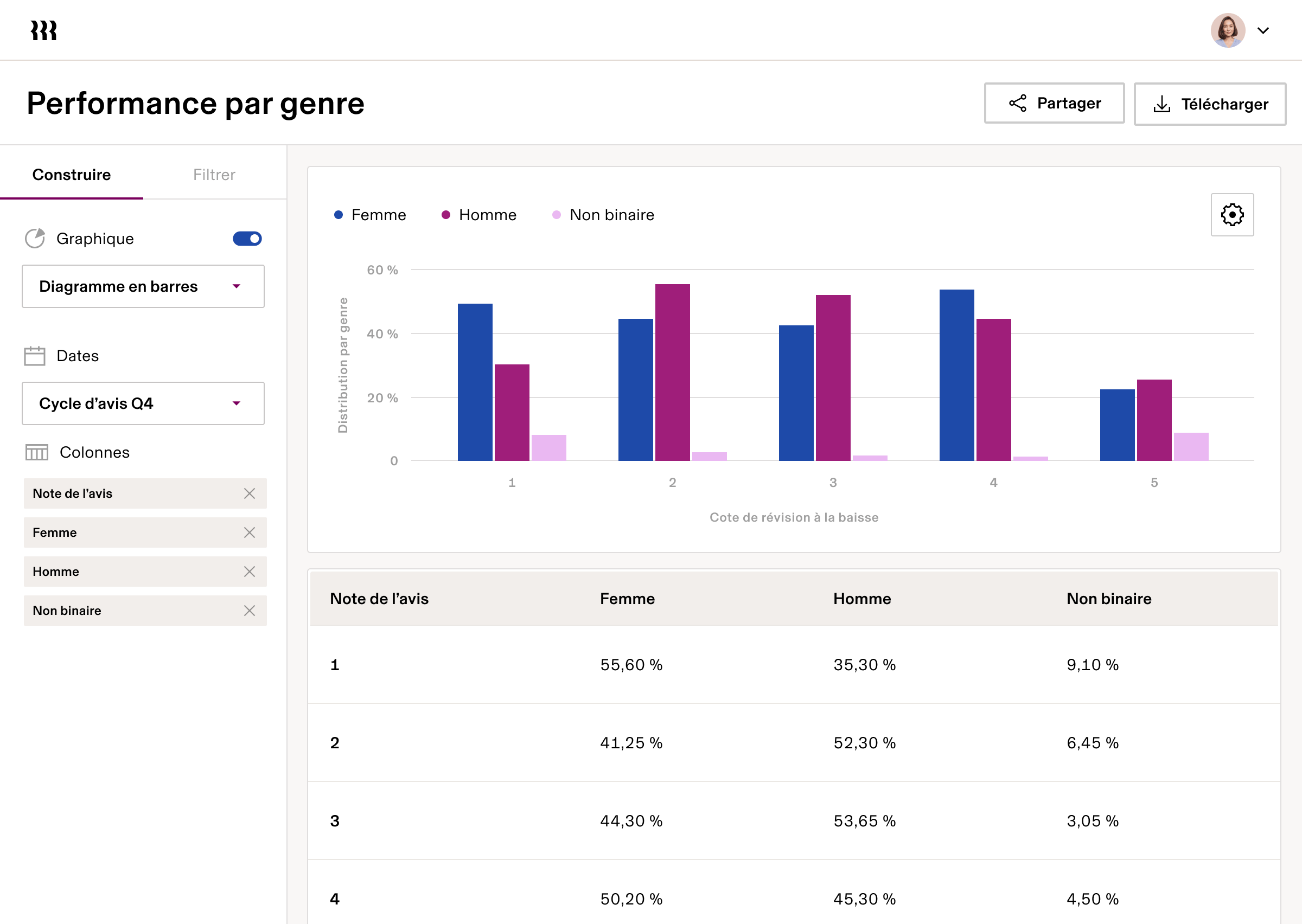
Task: Click the Graphique pie chart icon
Action: (x=35, y=239)
